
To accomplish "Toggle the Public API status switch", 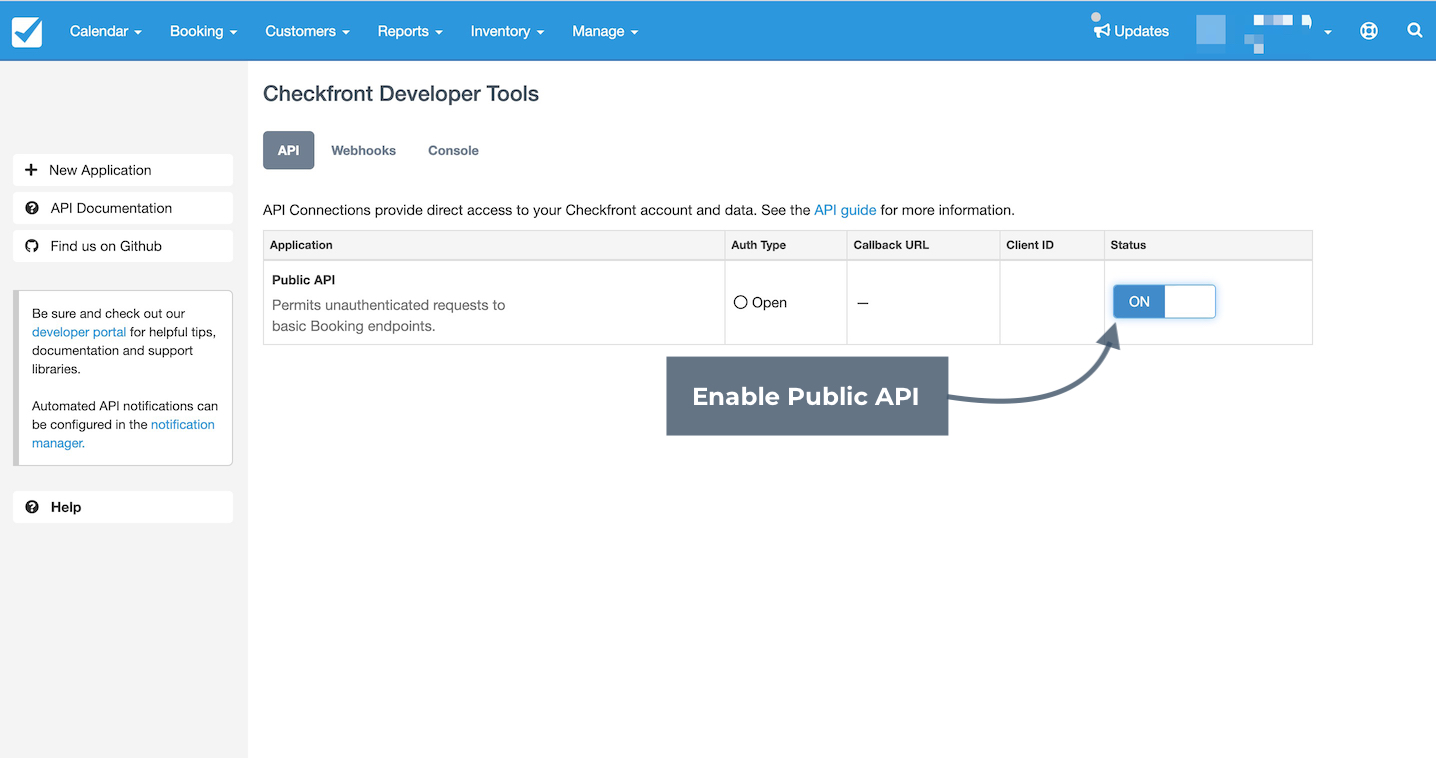I will 1164,301.
